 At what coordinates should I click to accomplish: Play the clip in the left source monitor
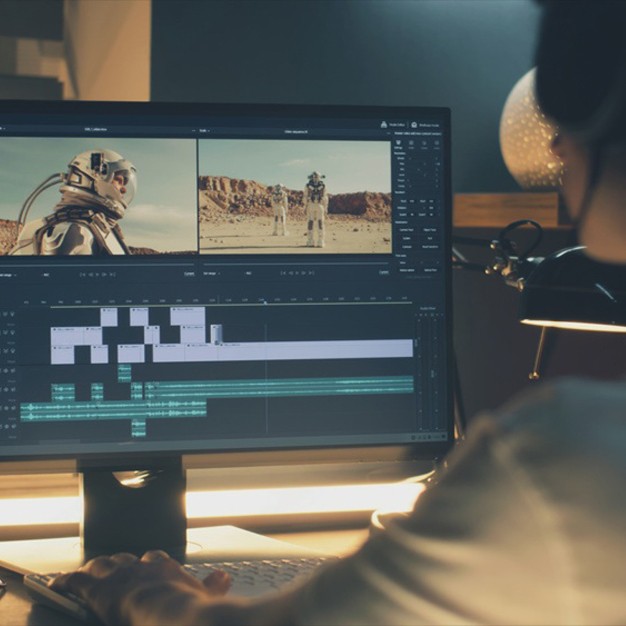98,275
